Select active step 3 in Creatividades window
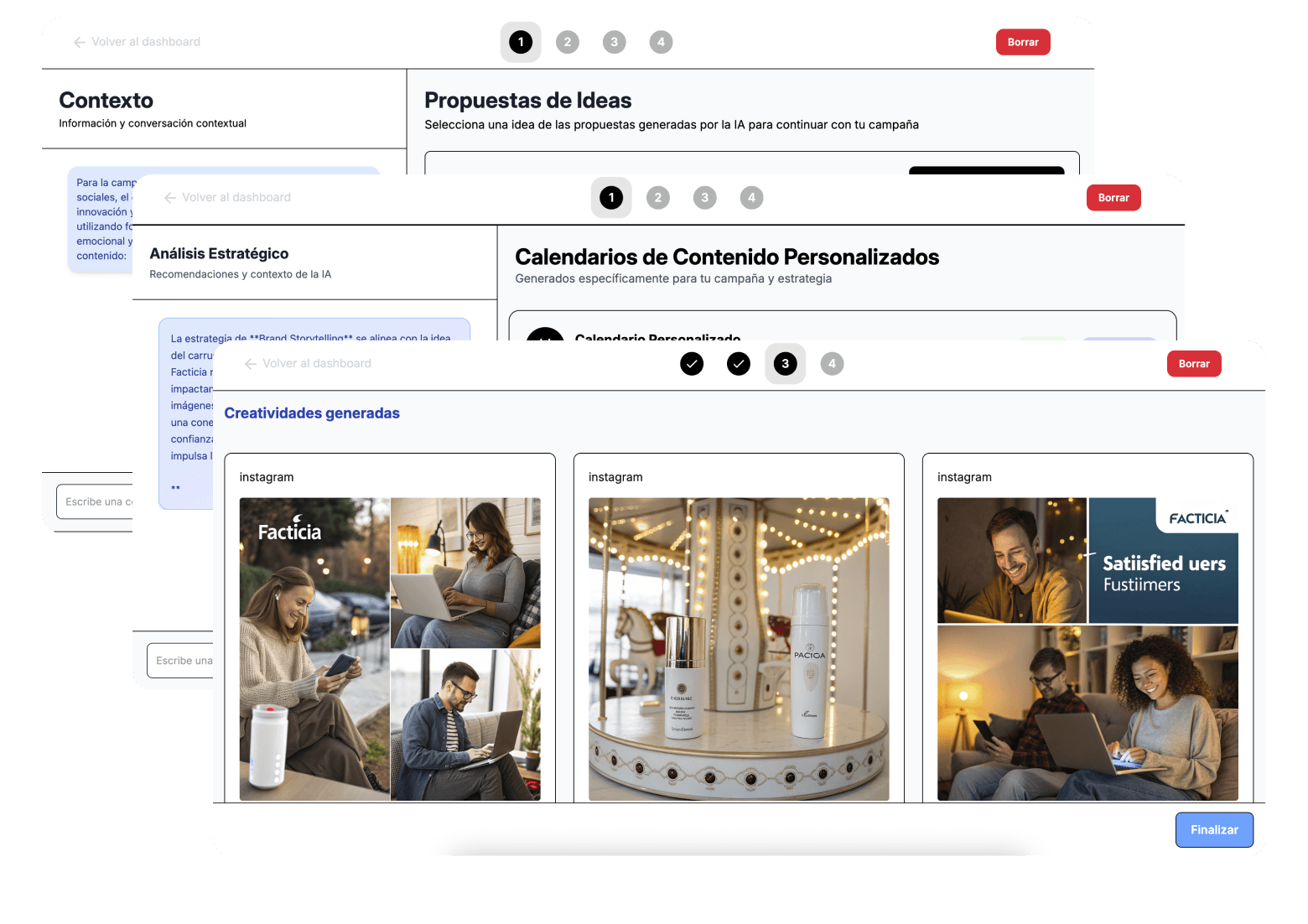This screenshot has height=924, width=1308. 785,364
